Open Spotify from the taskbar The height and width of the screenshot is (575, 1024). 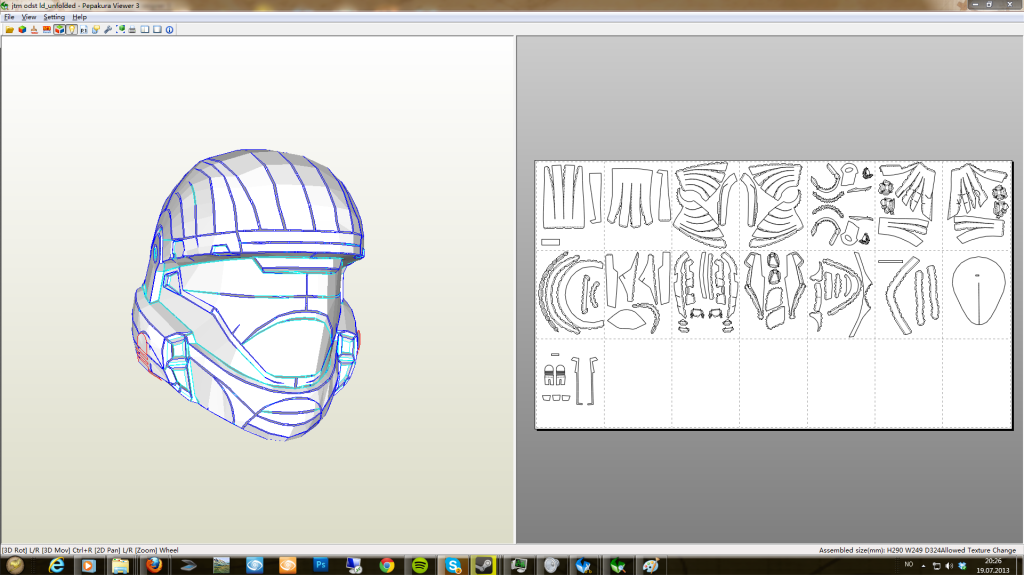point(420,565)
